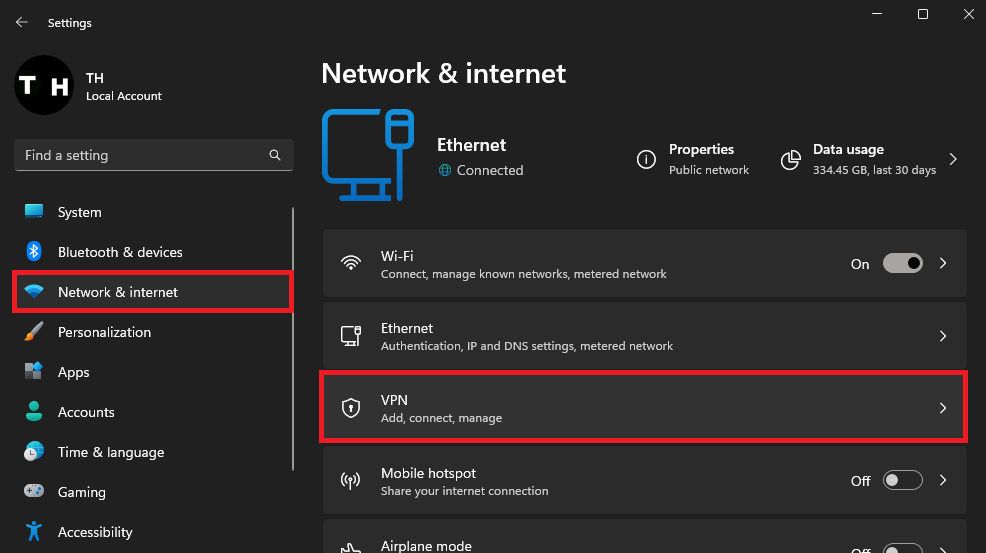Click the Time & language globe icon
This screenshot has width=986, height=553.
tap(34, 452)
